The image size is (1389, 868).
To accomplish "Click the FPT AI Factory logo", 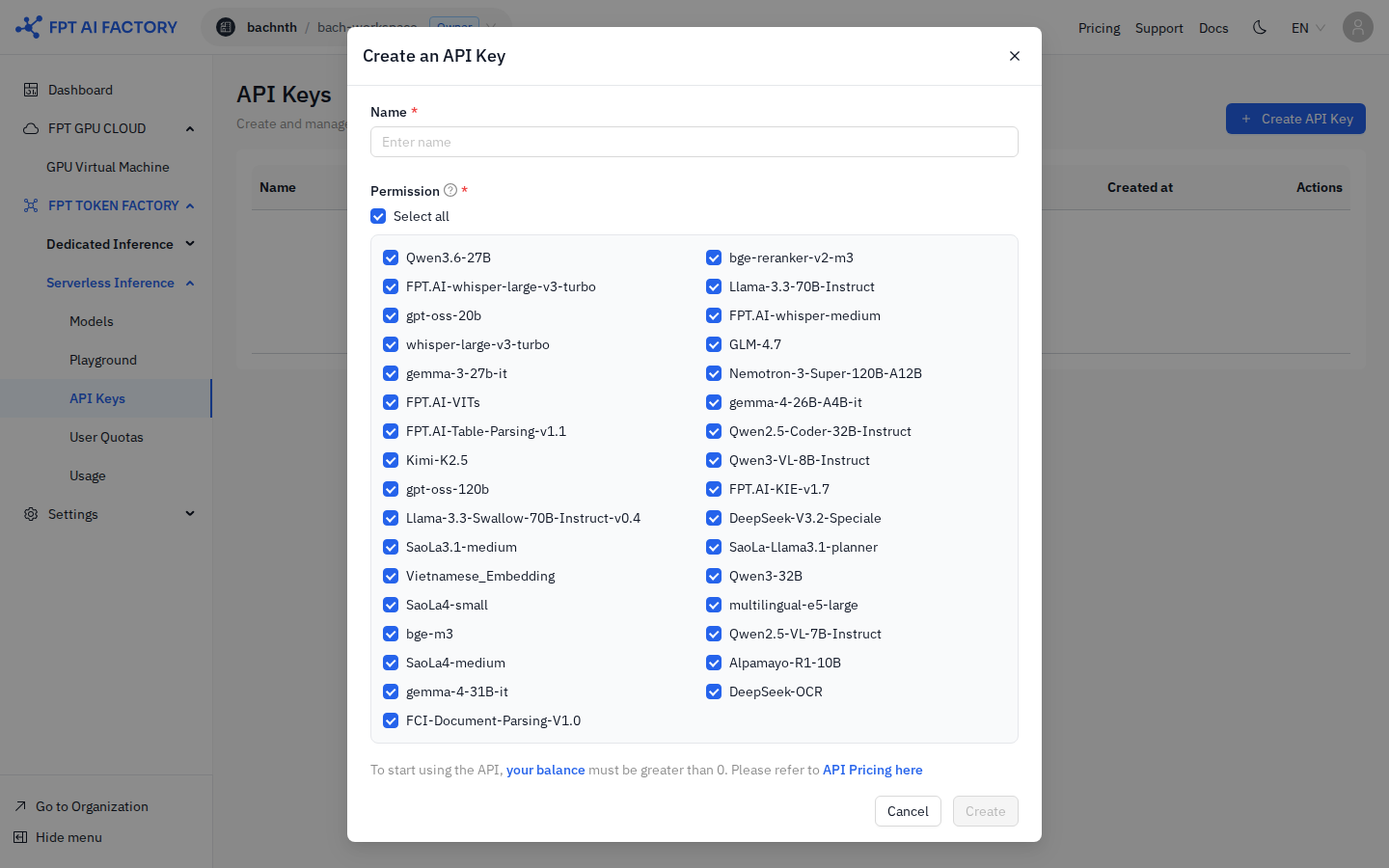I will 96,27.
